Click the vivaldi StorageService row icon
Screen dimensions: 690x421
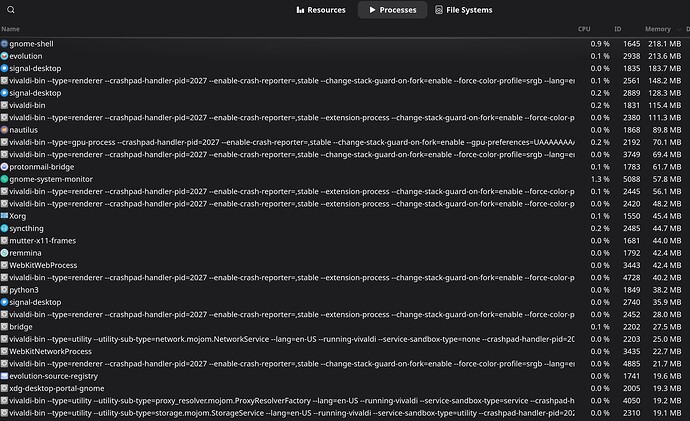4,413
